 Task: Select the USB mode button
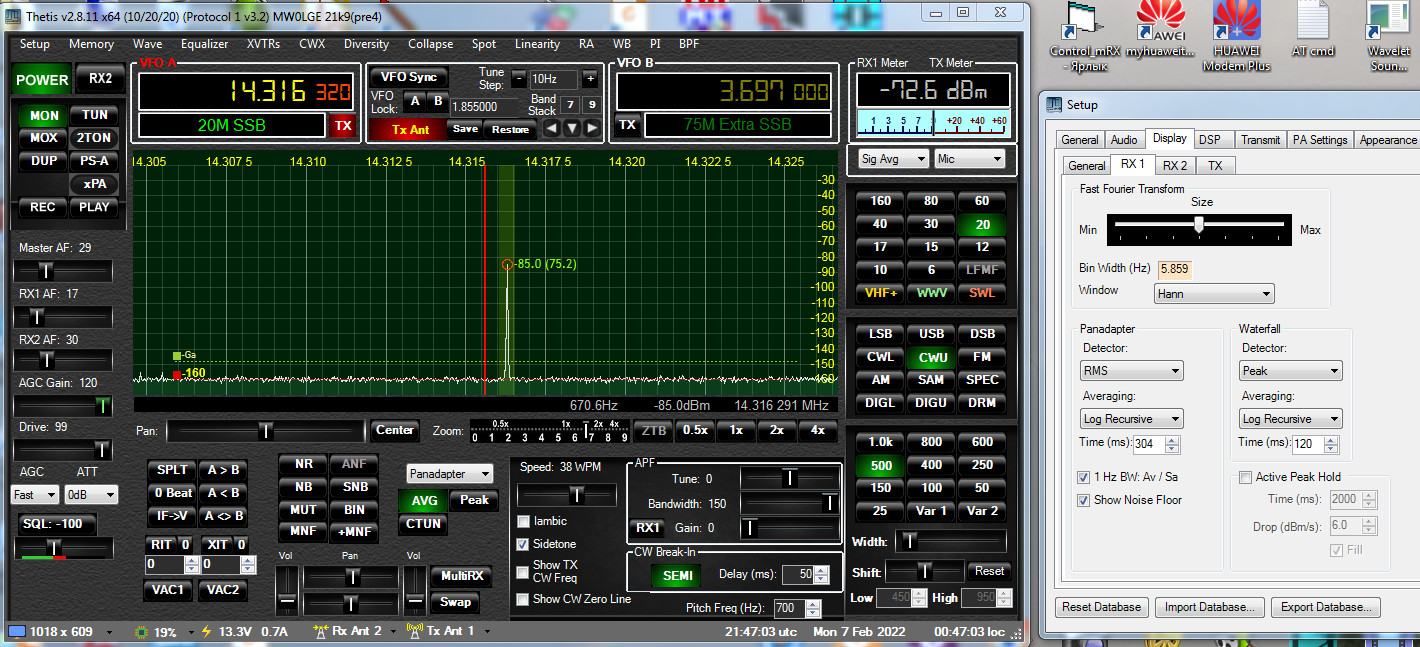(931, 334)
